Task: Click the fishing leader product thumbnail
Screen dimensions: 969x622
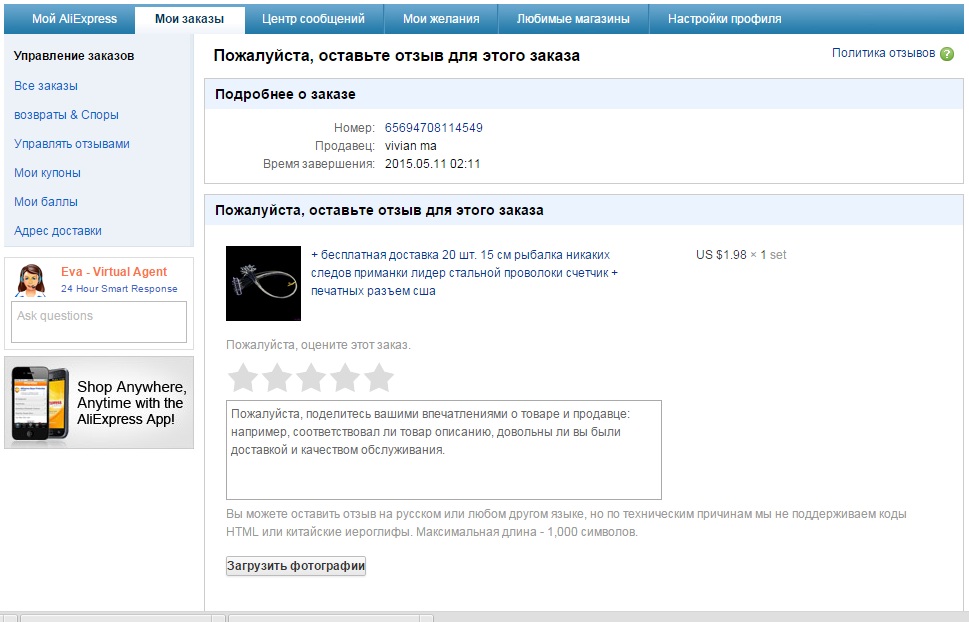Action: pos(263,283)
